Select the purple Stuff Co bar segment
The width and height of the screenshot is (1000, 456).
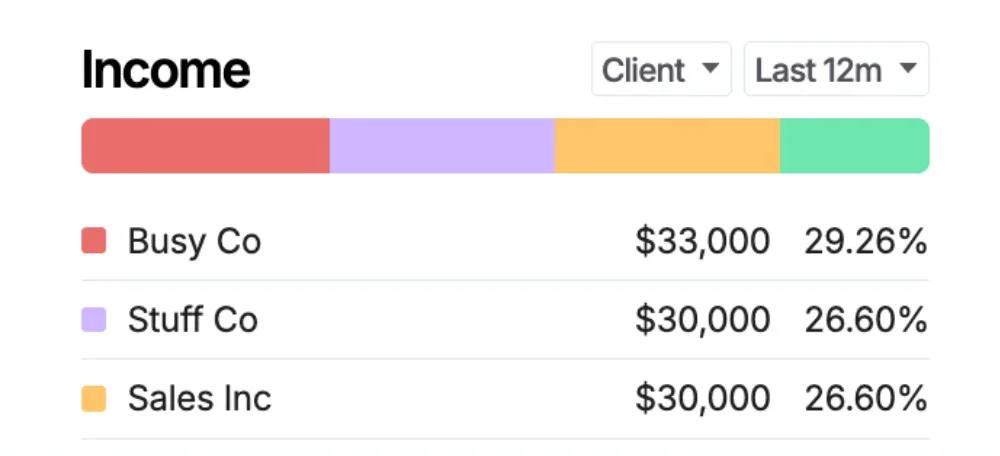442,145
